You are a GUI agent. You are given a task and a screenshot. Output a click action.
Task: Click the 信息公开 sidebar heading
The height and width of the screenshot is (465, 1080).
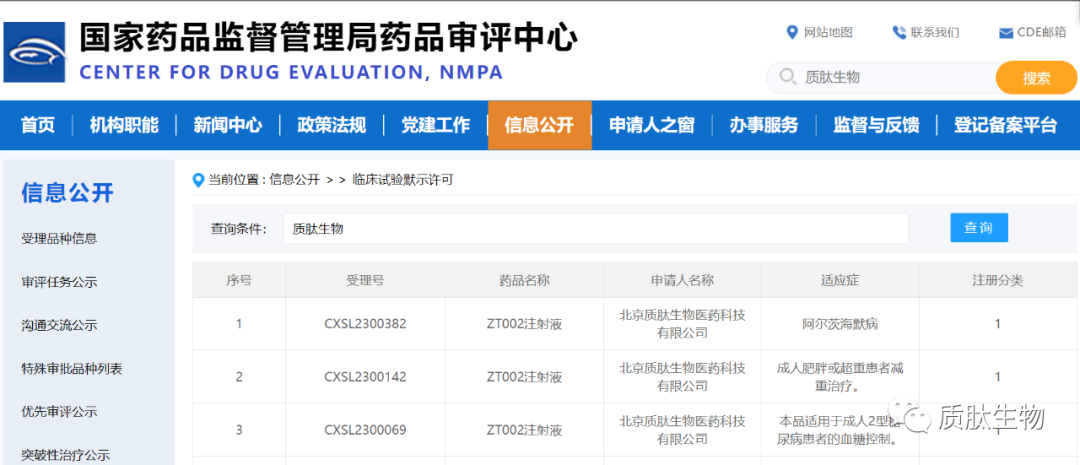pyautogui.click(x=67, y=193)
